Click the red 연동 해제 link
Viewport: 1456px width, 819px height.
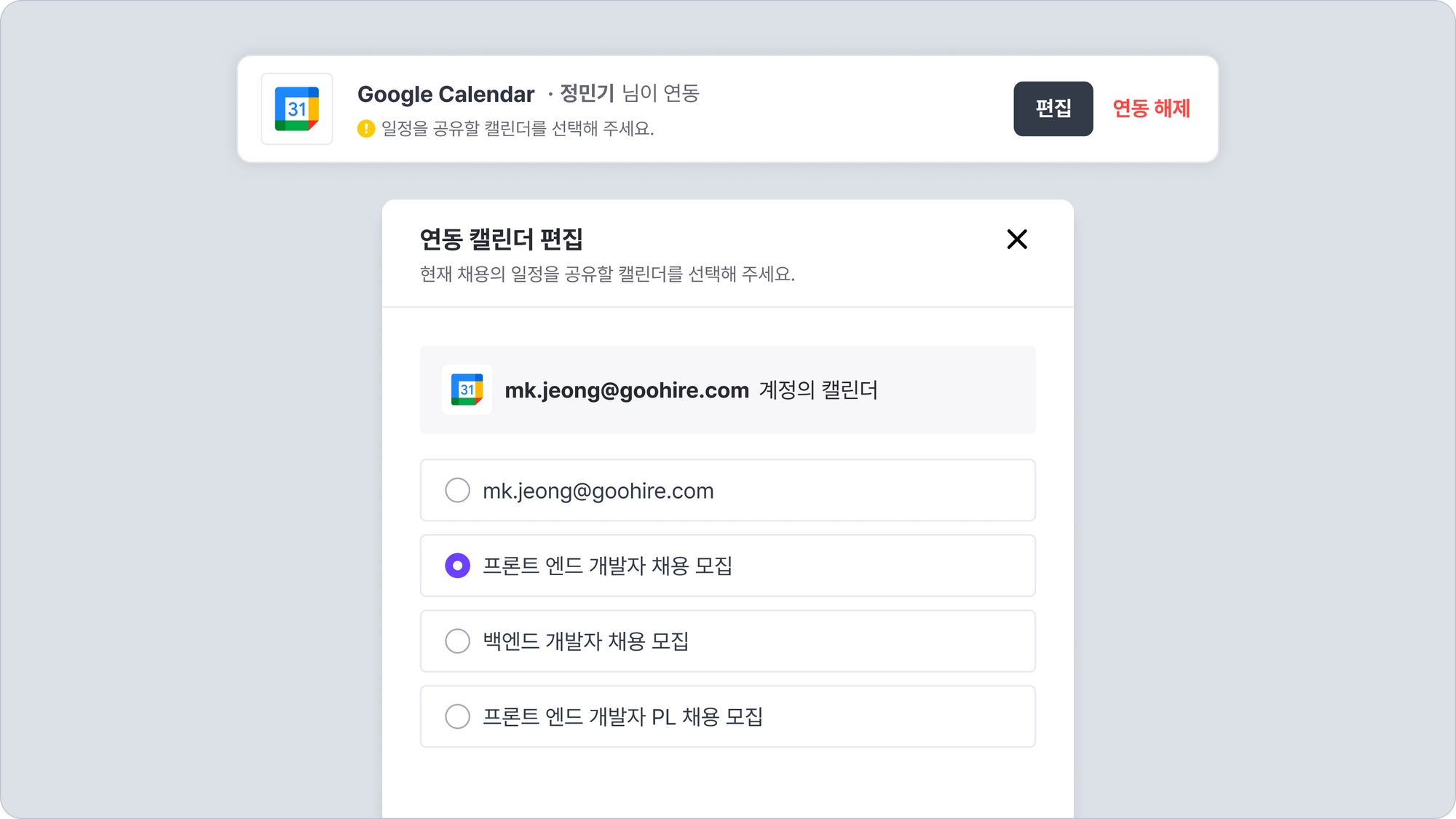[x=1151, y=108]
